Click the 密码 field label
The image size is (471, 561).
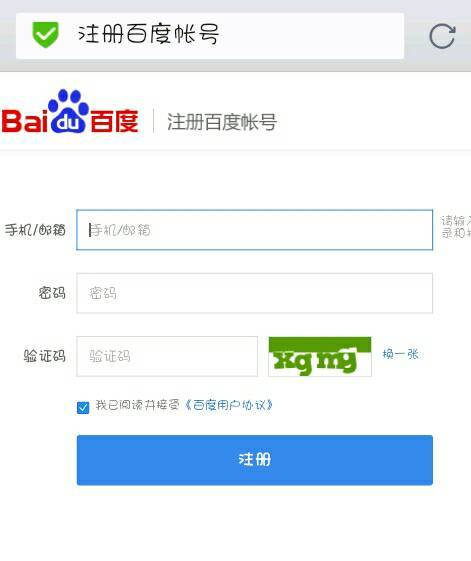pyautogui.click(x=52, y=293)
